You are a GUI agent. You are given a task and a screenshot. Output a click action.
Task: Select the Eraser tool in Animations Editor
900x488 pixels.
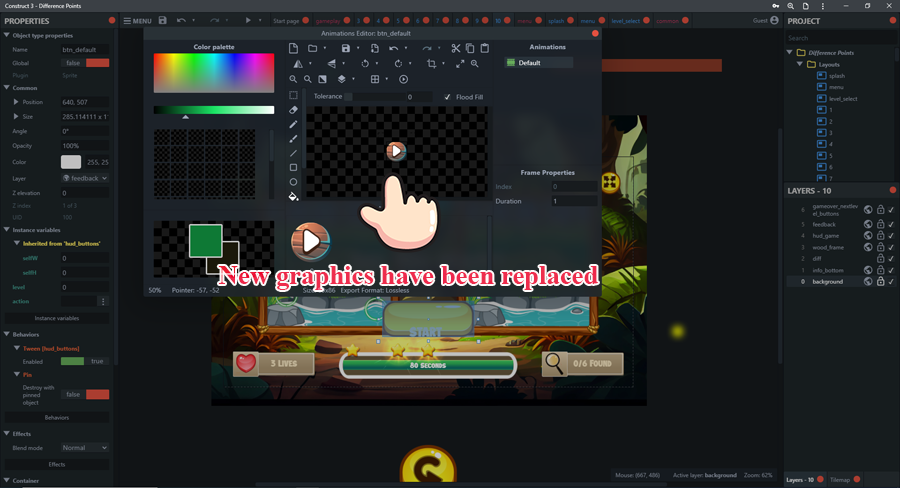pyautogui.click(x=293, y=110)
